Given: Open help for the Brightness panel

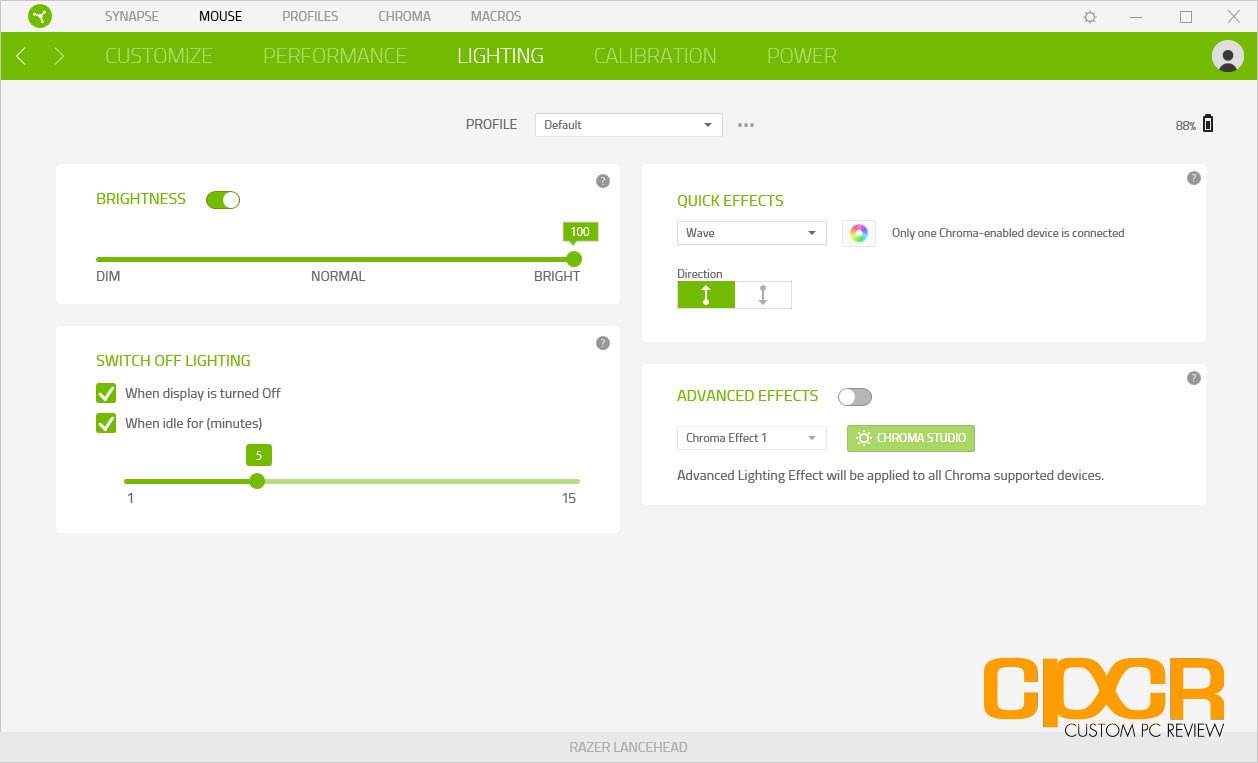Looking at the screenshot, I should (x=602, y=181).
